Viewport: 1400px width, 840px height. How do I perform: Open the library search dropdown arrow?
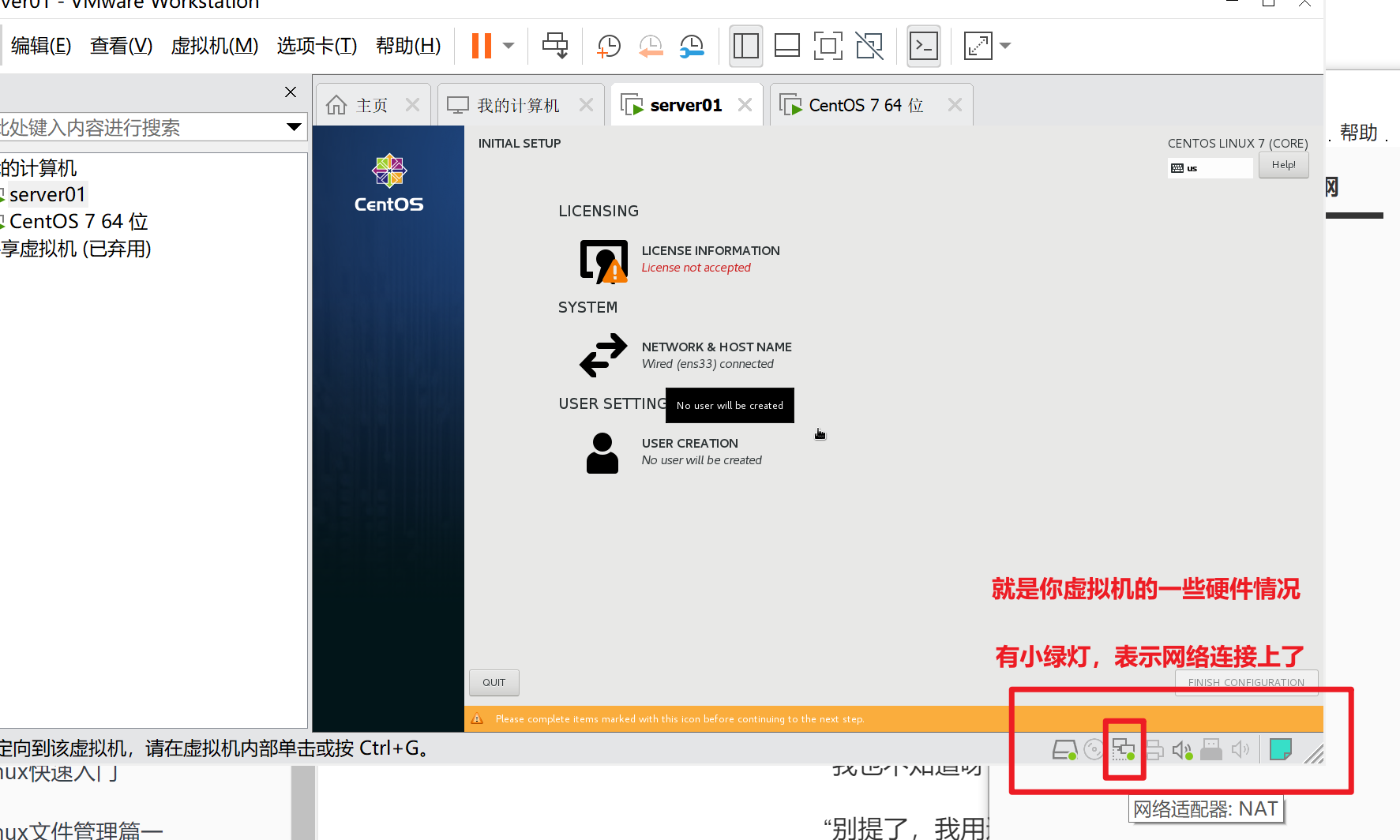click(x=295, y=127)
